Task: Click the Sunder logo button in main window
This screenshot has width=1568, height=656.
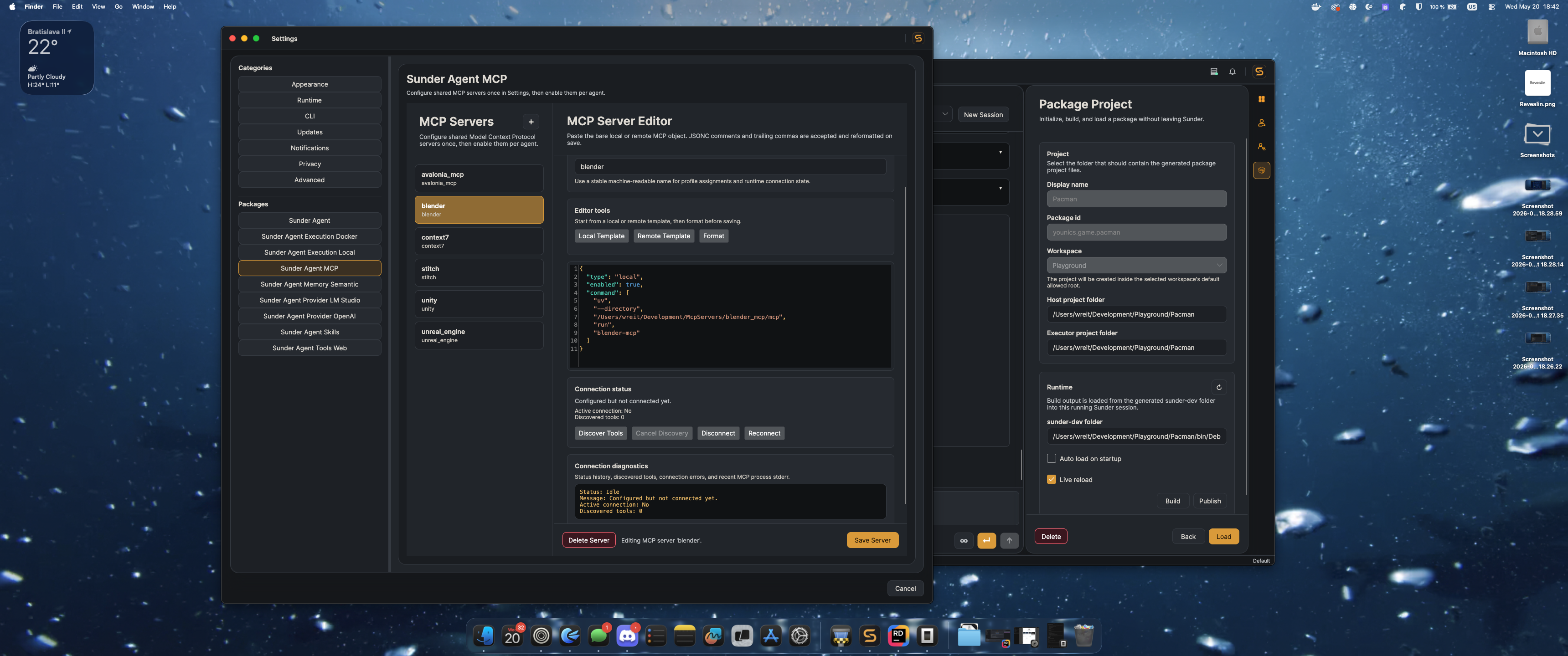Action: (1259, 72)
